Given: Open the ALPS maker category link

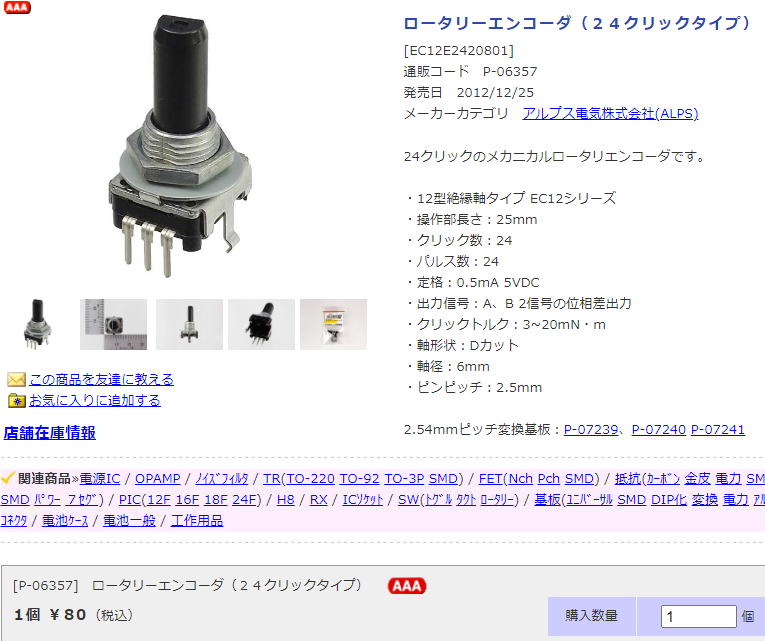Looking at the screenshot, I should tap(610, 114).
